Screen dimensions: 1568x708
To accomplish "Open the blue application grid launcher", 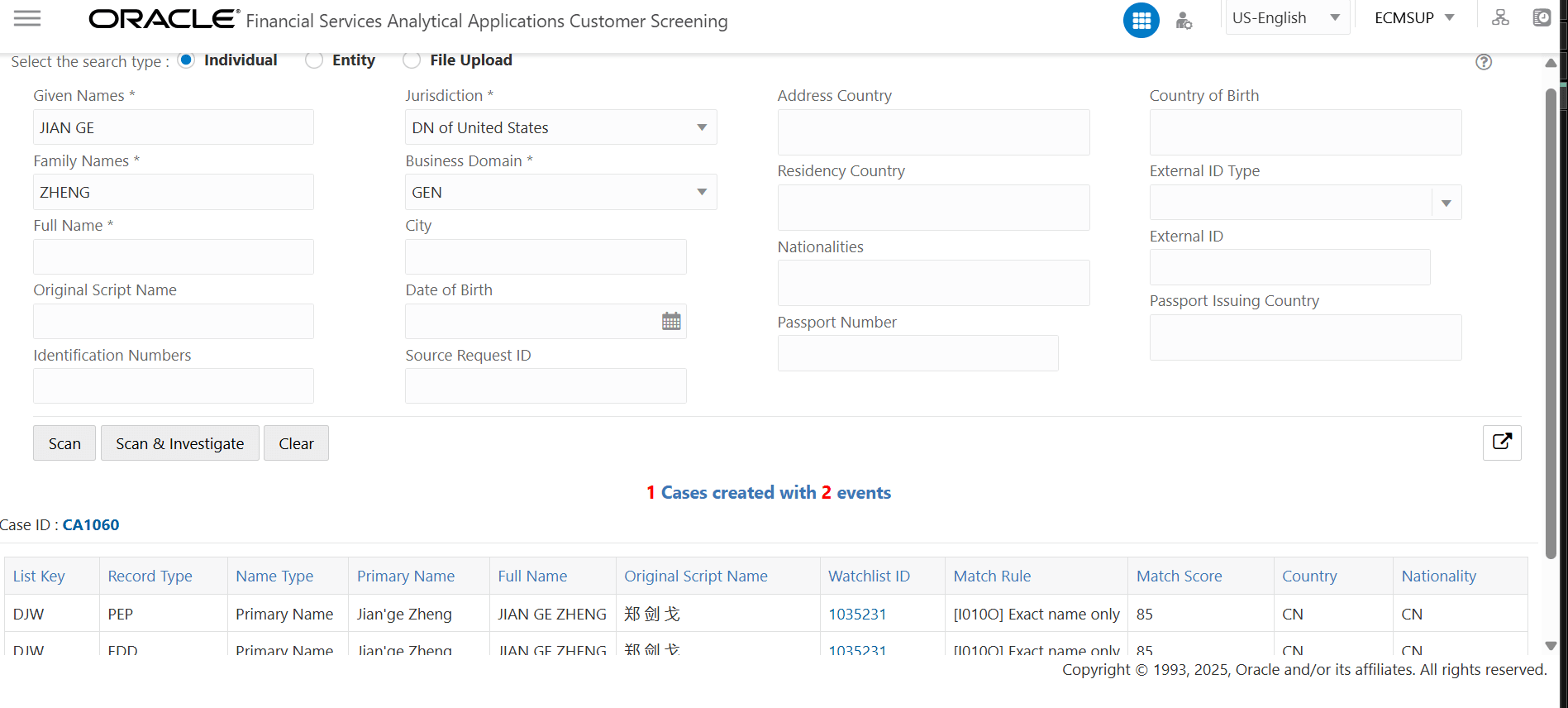I will pyautogui.click(x=1141, y=21).
